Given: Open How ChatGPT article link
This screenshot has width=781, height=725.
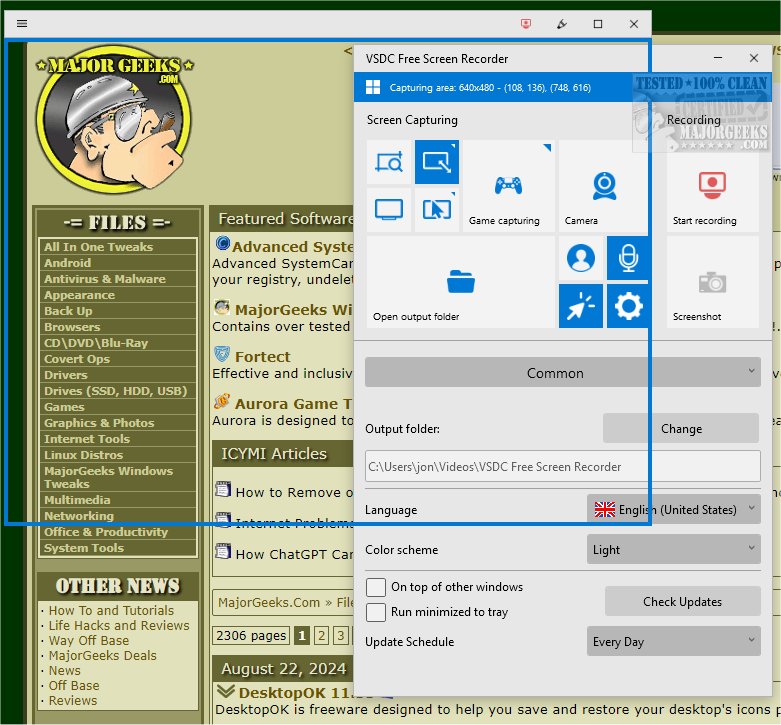Looking at the screenshot, I should (294, 554).
